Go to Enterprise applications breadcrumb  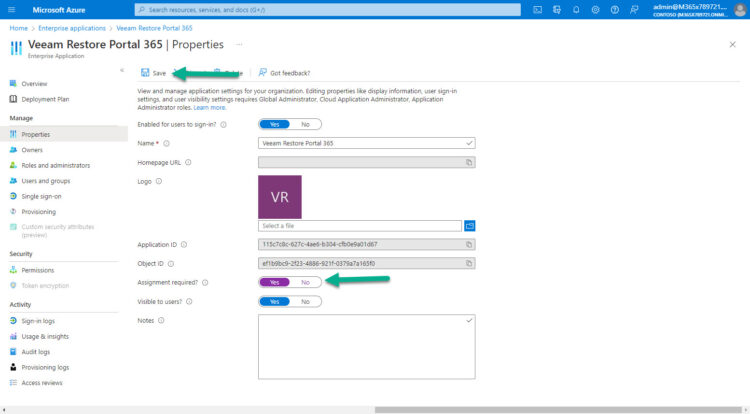72,28
